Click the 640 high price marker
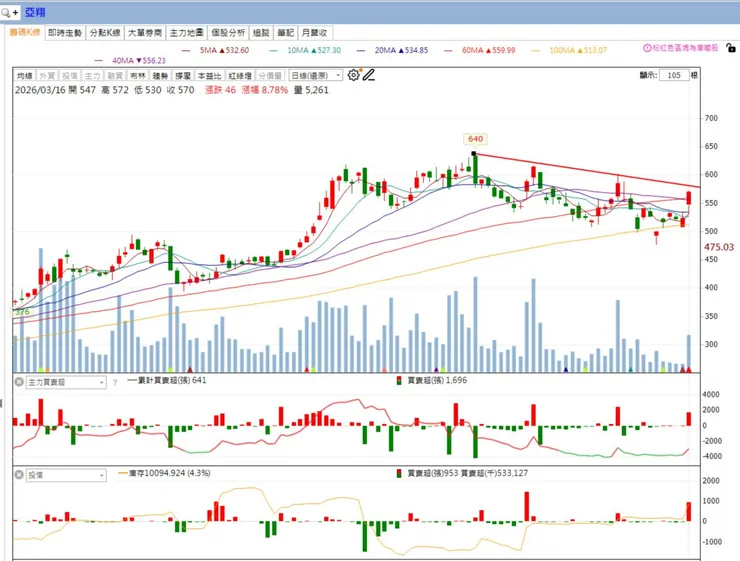 tap(475, 139)
